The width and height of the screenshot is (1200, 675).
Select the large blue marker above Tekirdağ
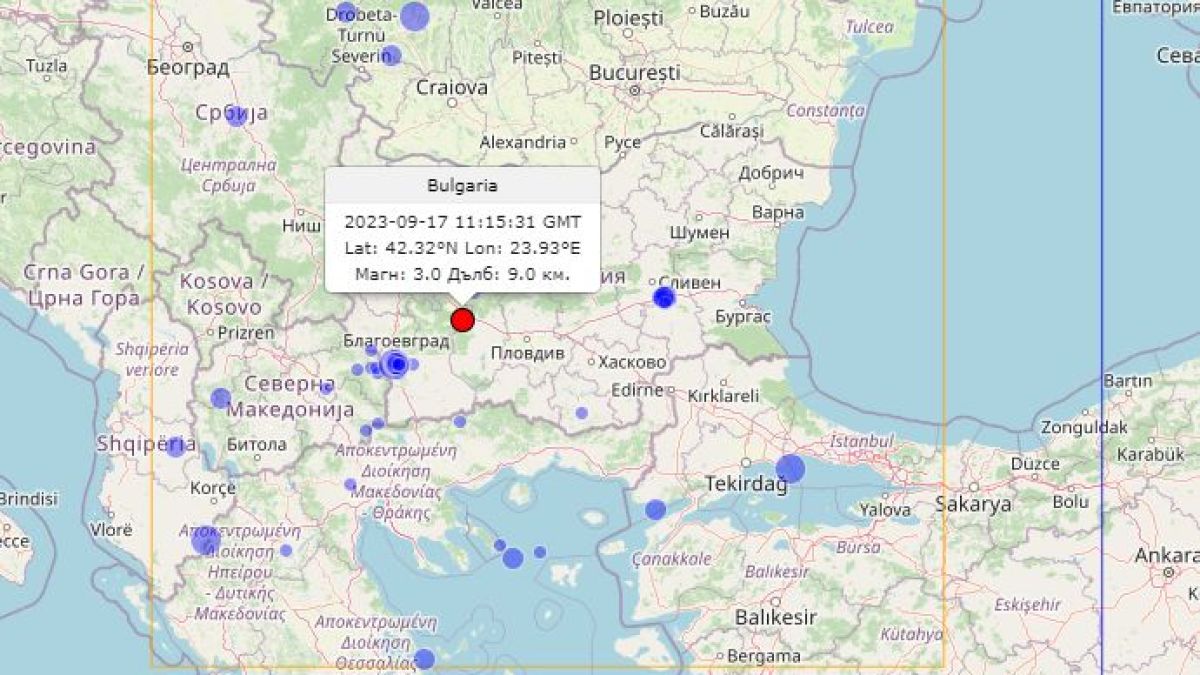tap(790, 468)
